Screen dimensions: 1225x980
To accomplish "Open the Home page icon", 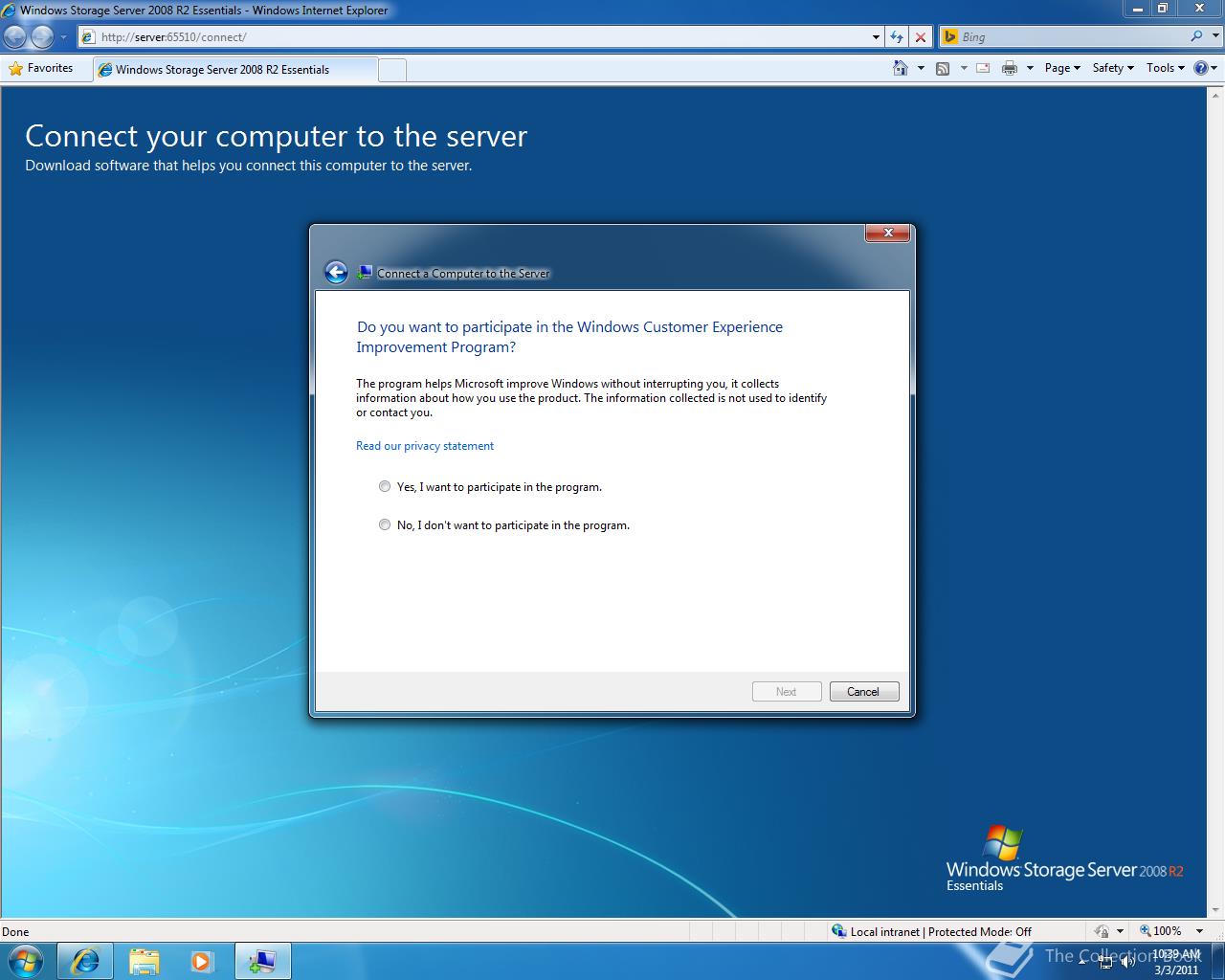I will coord(900,68).
